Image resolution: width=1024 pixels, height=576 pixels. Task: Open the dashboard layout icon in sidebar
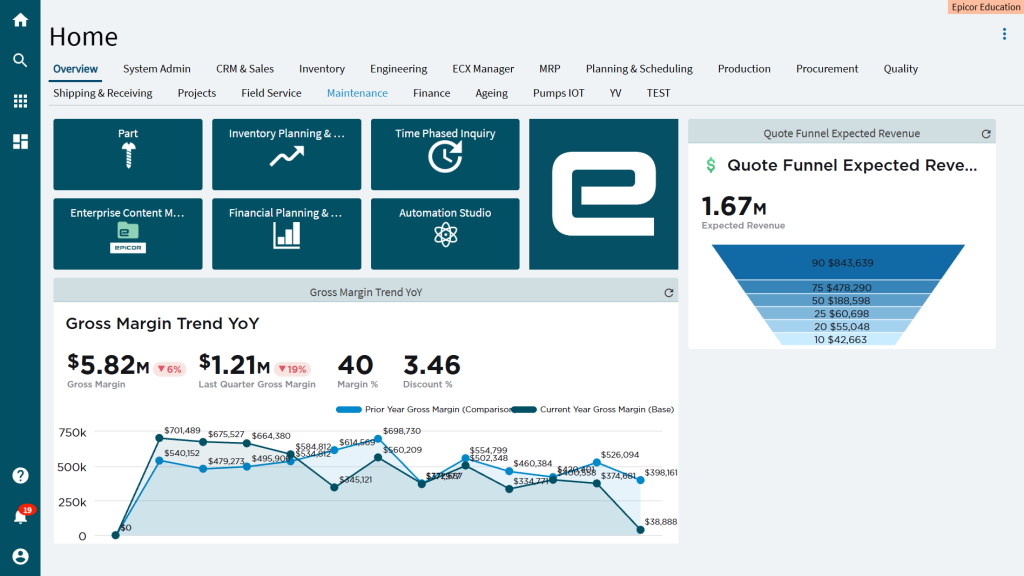click(x=20, y=142)
